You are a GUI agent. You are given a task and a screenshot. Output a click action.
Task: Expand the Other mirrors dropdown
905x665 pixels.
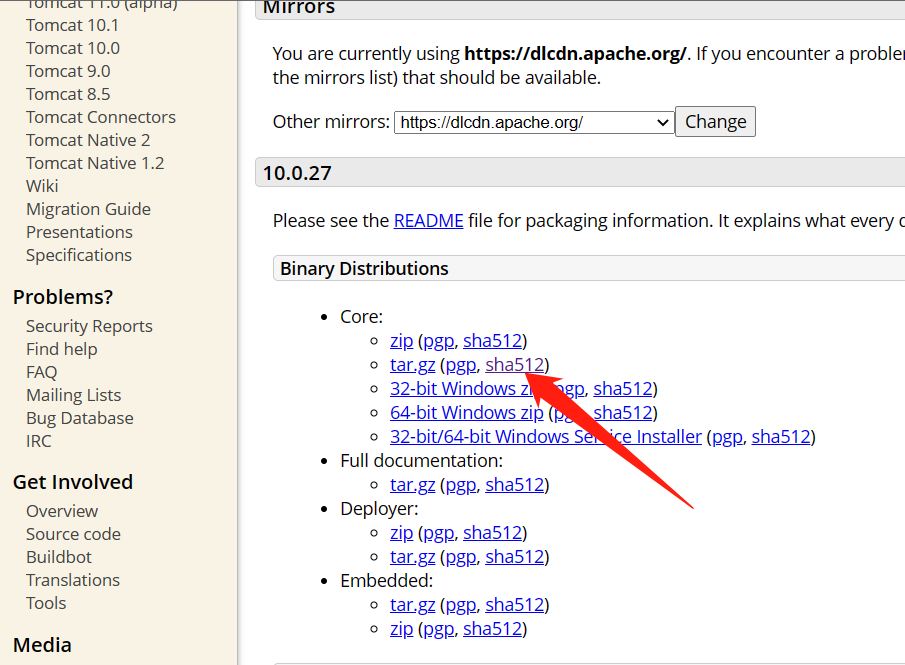(x=534, y=122)
